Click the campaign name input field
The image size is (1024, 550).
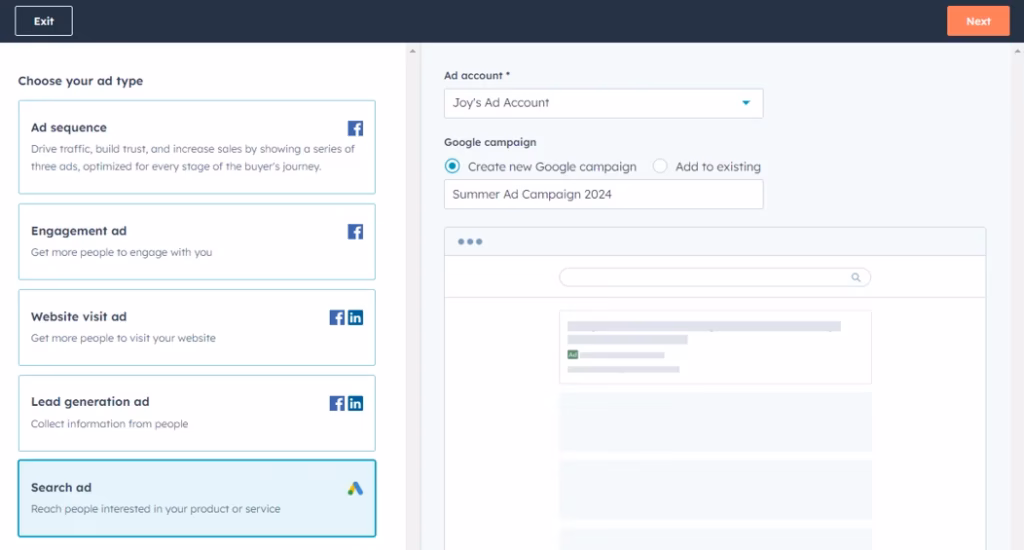pyautogui.click(x=603, y=195)
